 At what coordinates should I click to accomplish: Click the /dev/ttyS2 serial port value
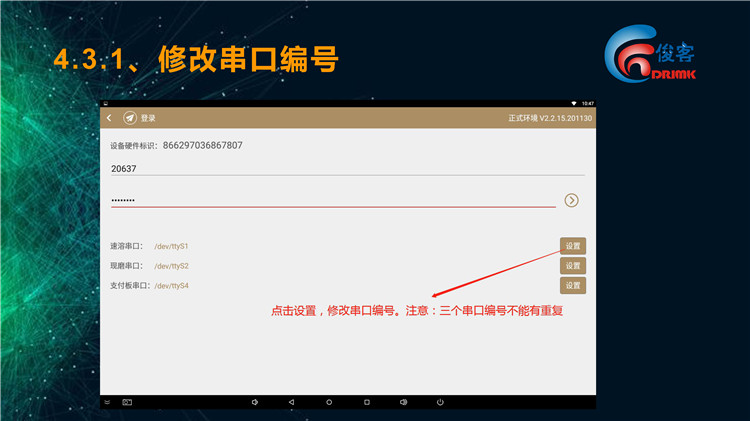click(171, 266)
